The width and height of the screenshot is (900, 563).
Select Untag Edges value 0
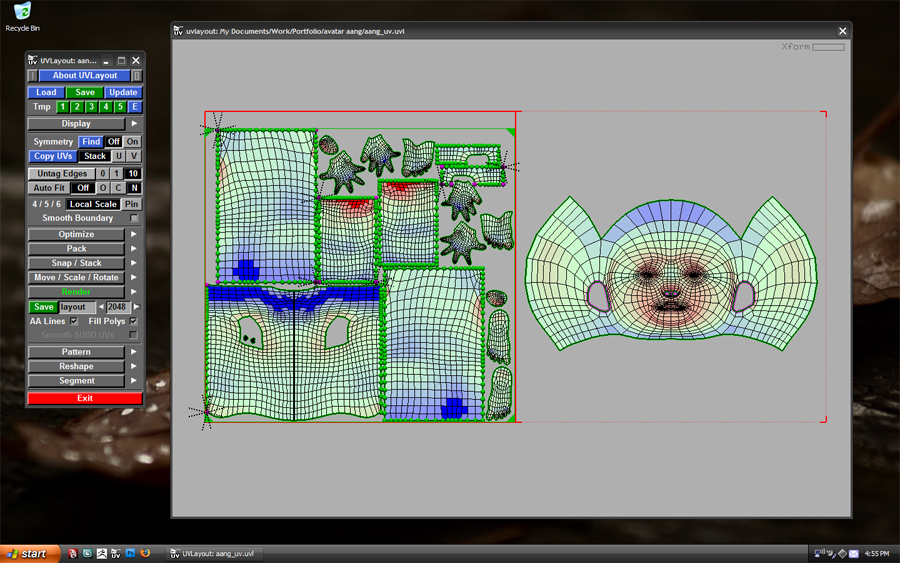[103, 173]
